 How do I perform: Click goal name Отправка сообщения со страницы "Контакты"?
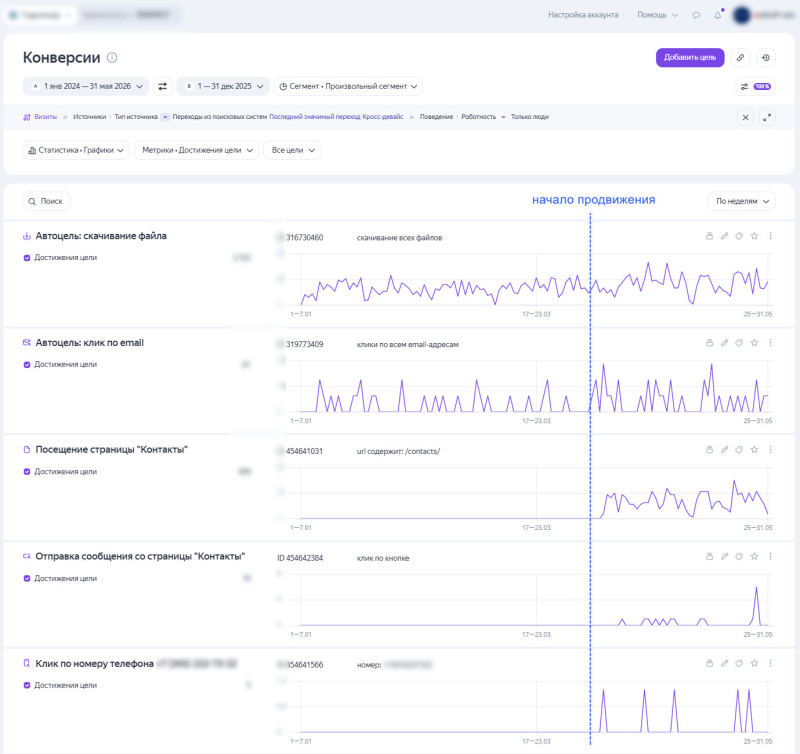pyautogui.click(x=140, y=557)
